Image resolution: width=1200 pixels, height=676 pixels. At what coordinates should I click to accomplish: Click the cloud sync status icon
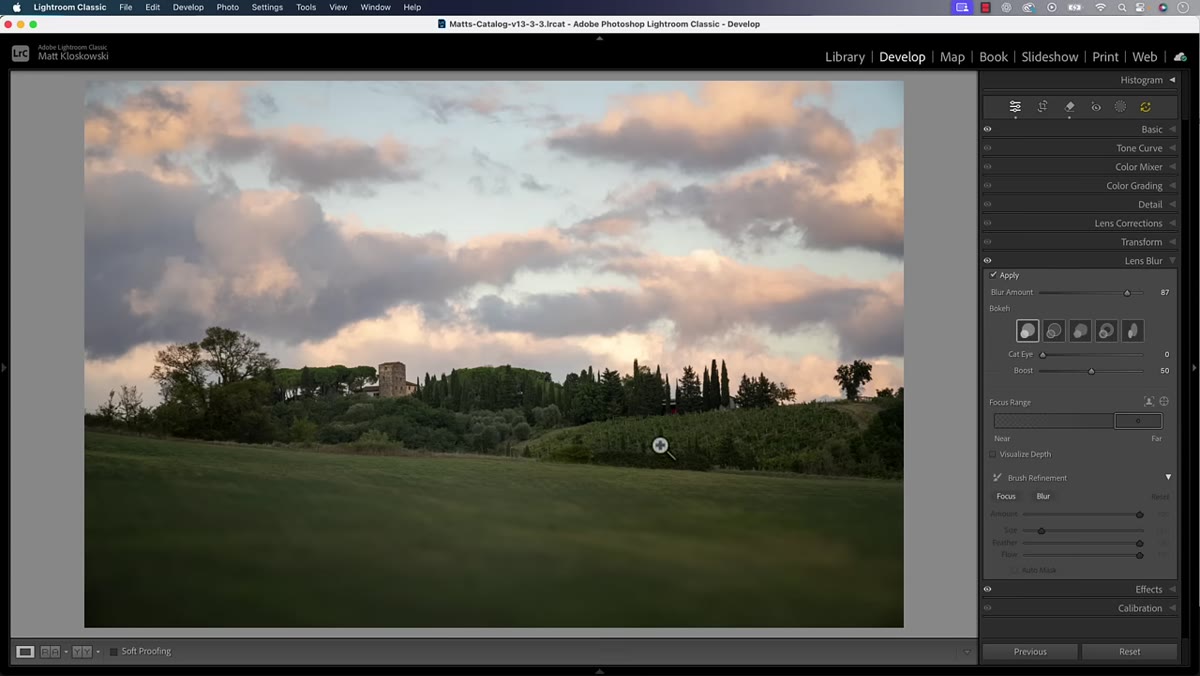1180,57
